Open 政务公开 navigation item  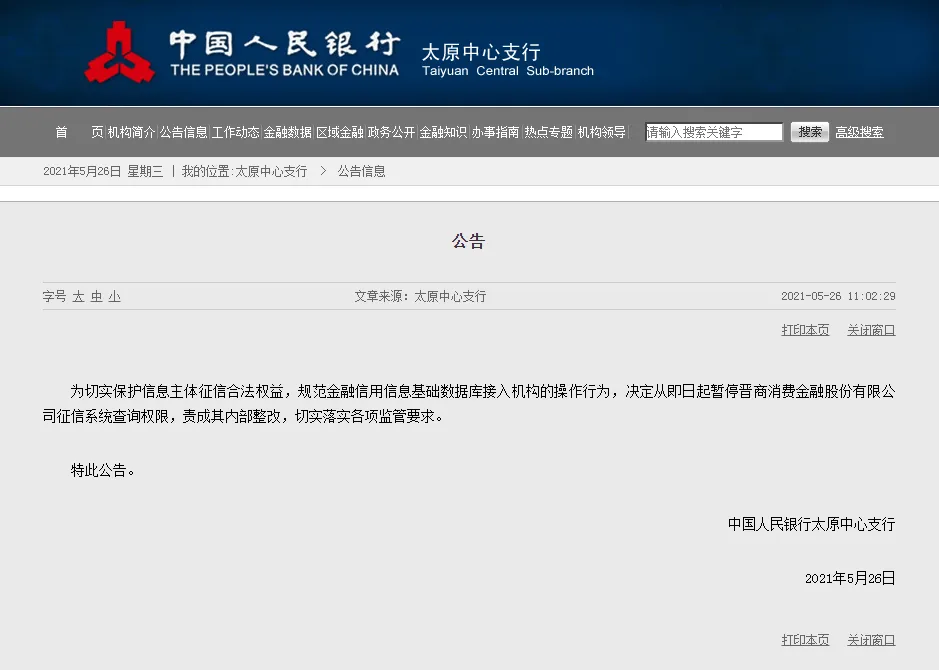(391, 132)
